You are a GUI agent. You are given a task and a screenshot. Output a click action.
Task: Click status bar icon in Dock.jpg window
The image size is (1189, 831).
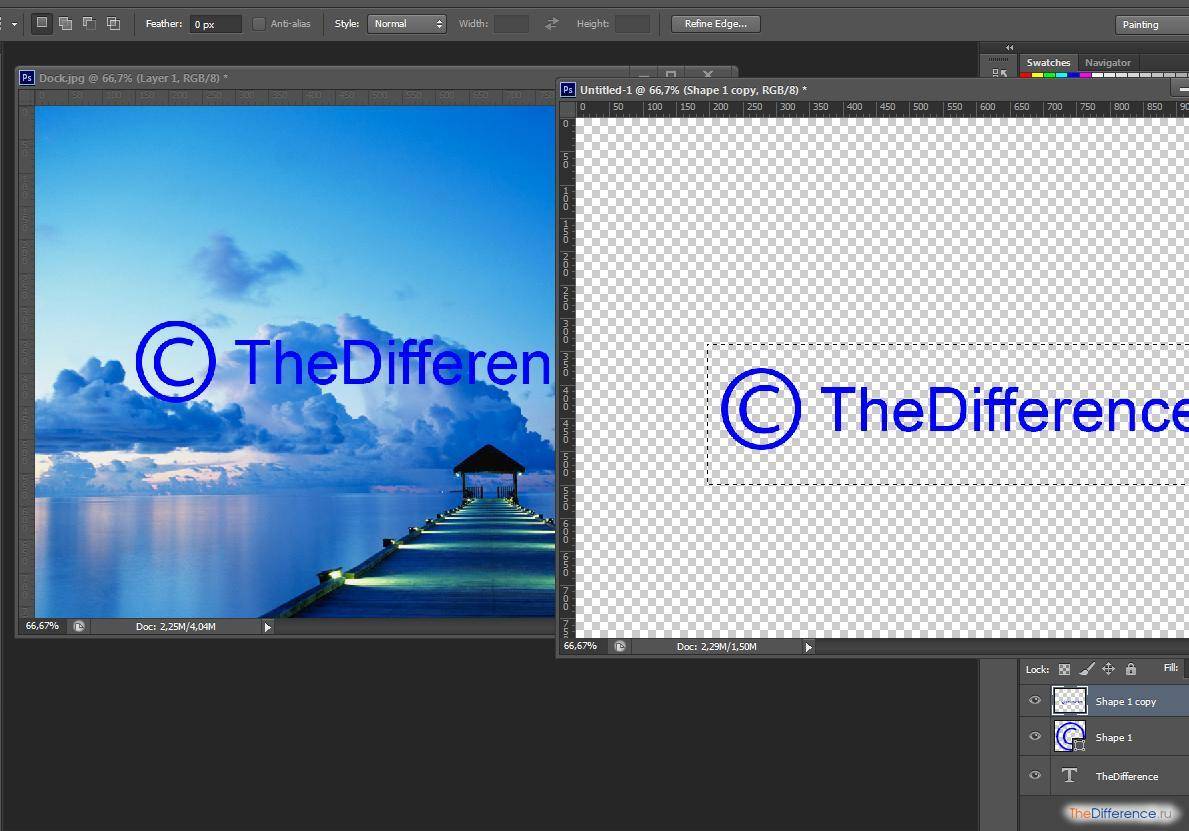click(x=79, y=626)
